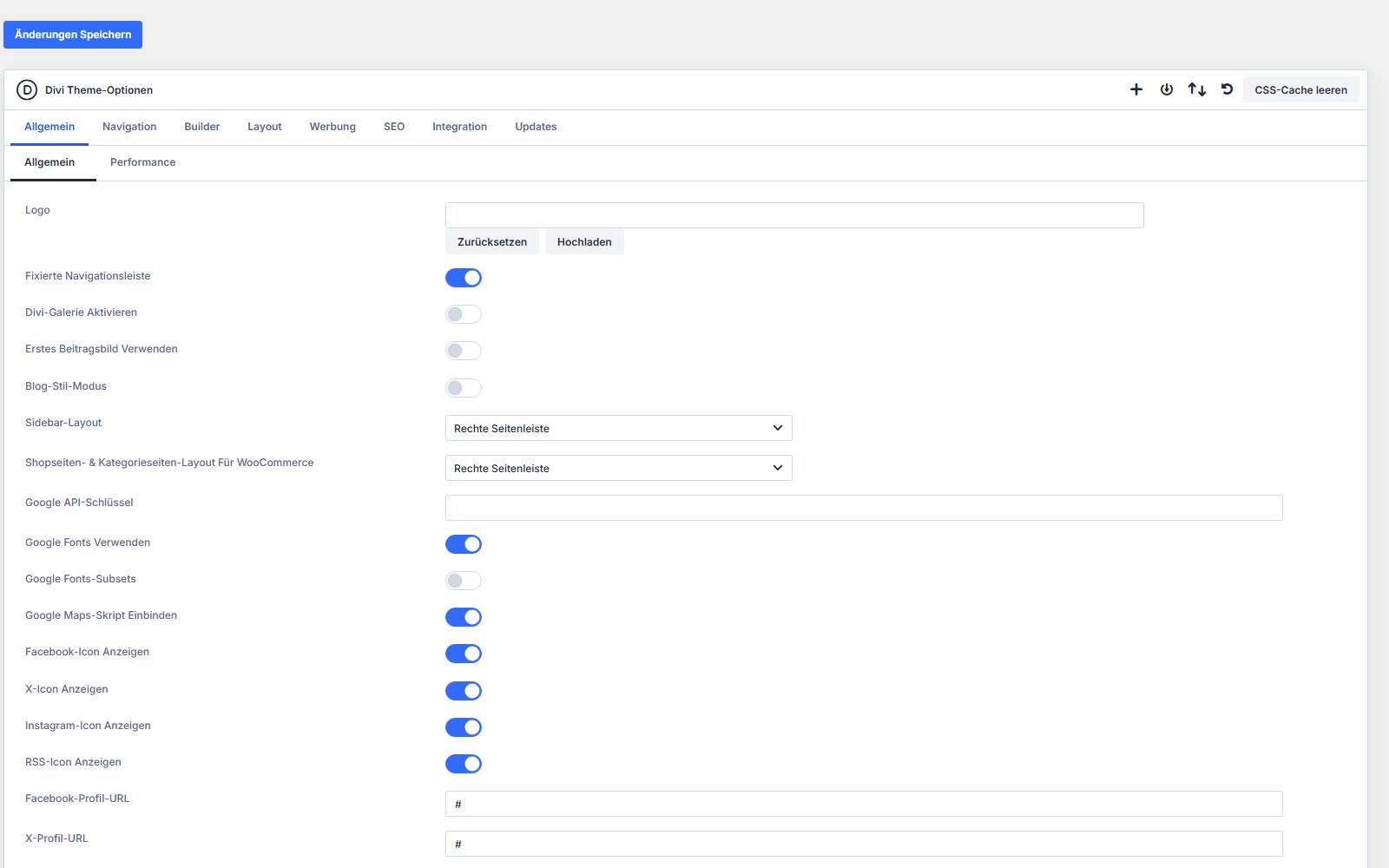Turn on Blog-Stil-Modus switch

(464, 388)
